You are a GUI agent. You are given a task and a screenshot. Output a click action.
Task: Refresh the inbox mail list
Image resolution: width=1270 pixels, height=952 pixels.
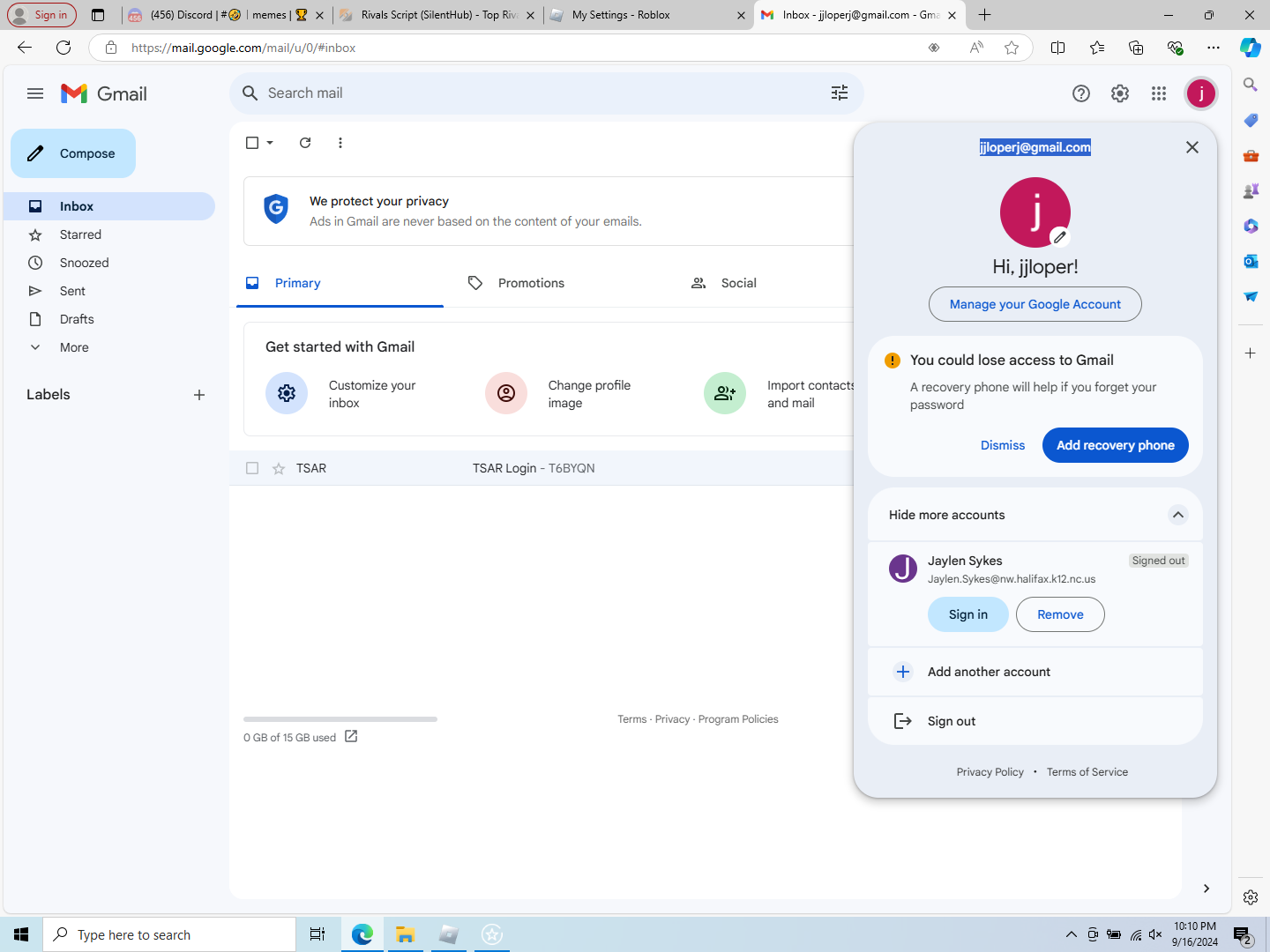click(305, 143)
